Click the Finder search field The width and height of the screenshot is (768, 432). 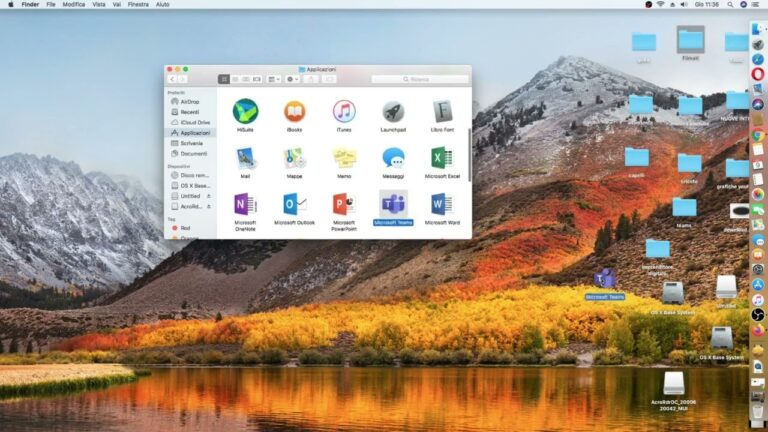(x=420, y=79)
